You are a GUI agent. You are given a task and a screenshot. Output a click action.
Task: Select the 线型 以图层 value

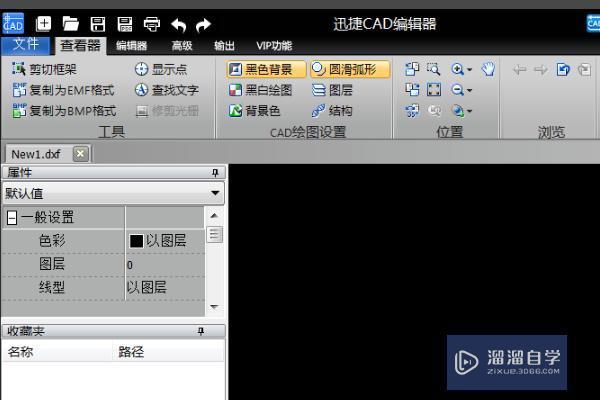pos(165,288)
